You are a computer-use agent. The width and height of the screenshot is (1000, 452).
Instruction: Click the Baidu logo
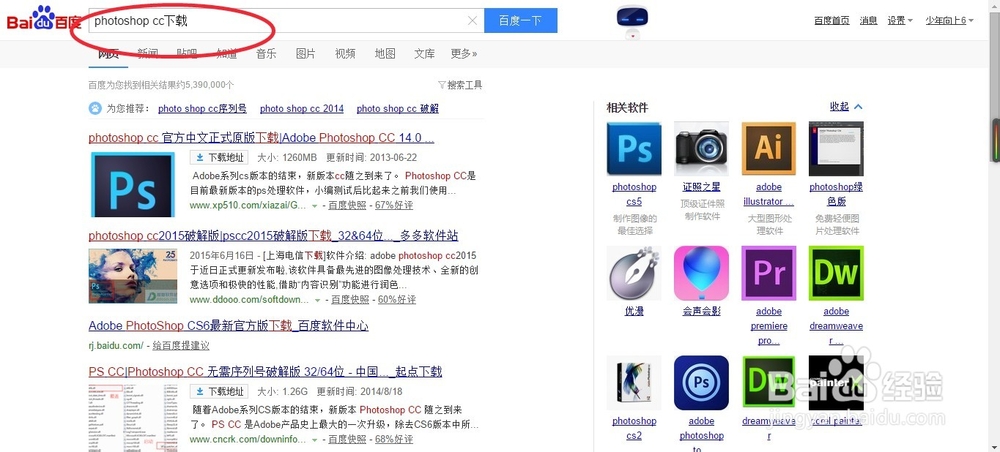tap(43, 20)
